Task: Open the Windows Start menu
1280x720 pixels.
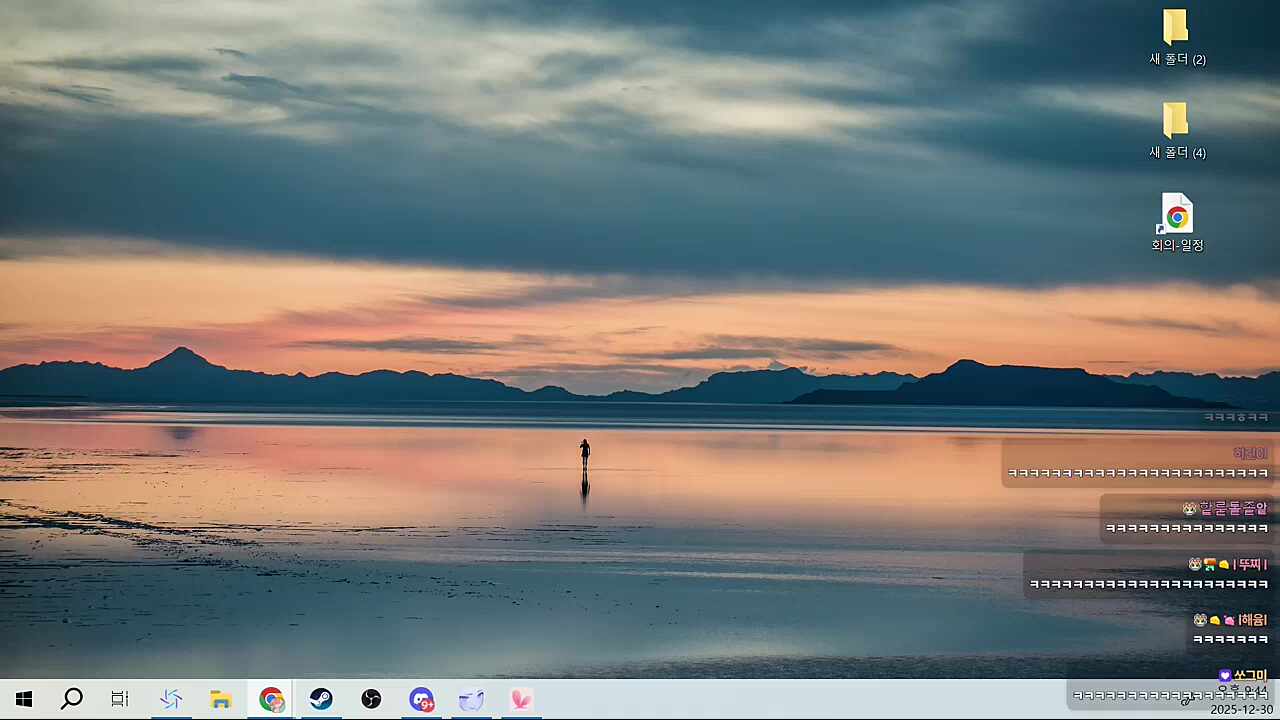Action: click(24, 699)
